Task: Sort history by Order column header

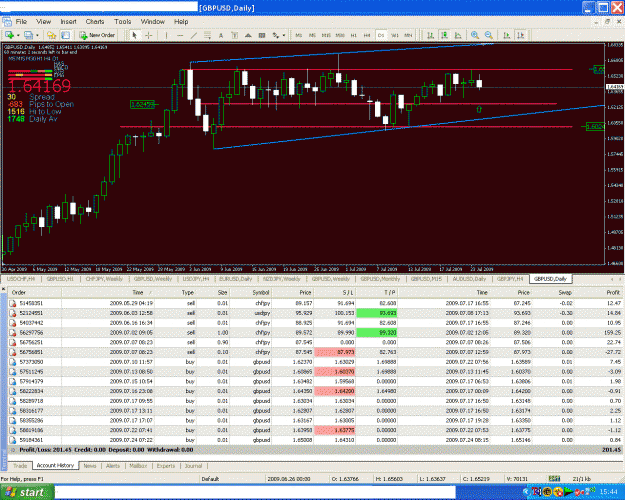Action: (x=34, y=292)
